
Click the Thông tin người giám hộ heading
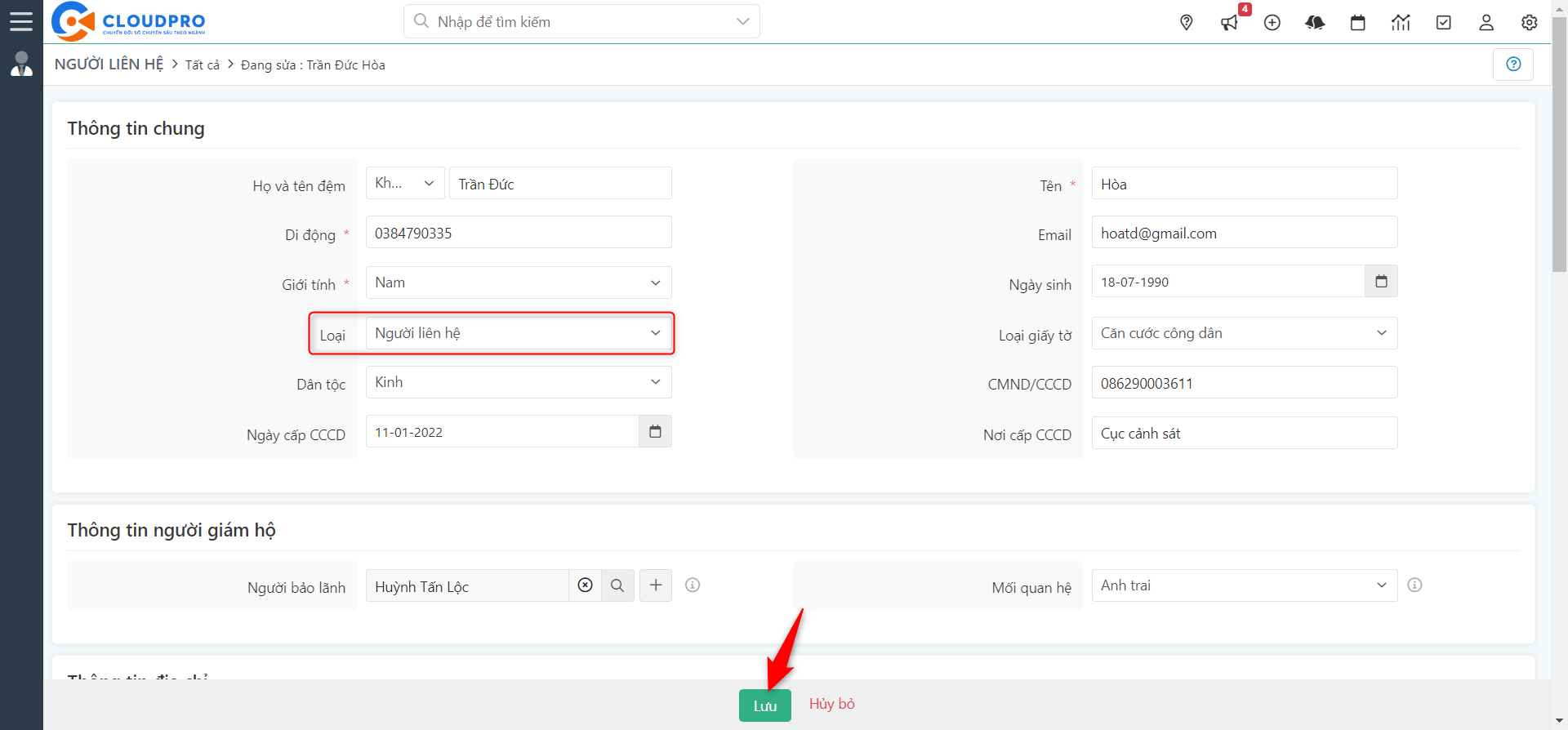click(171, 530)
